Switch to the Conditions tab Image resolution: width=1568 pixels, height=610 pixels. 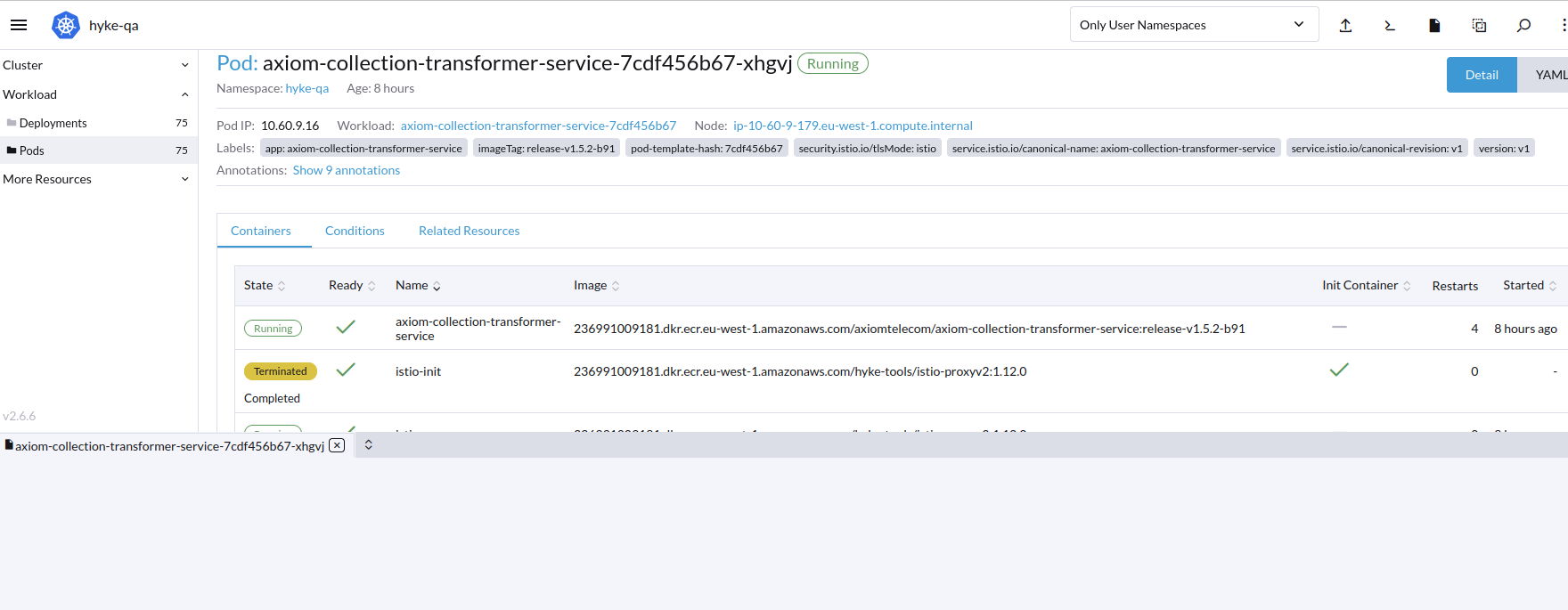pos(355,231)
